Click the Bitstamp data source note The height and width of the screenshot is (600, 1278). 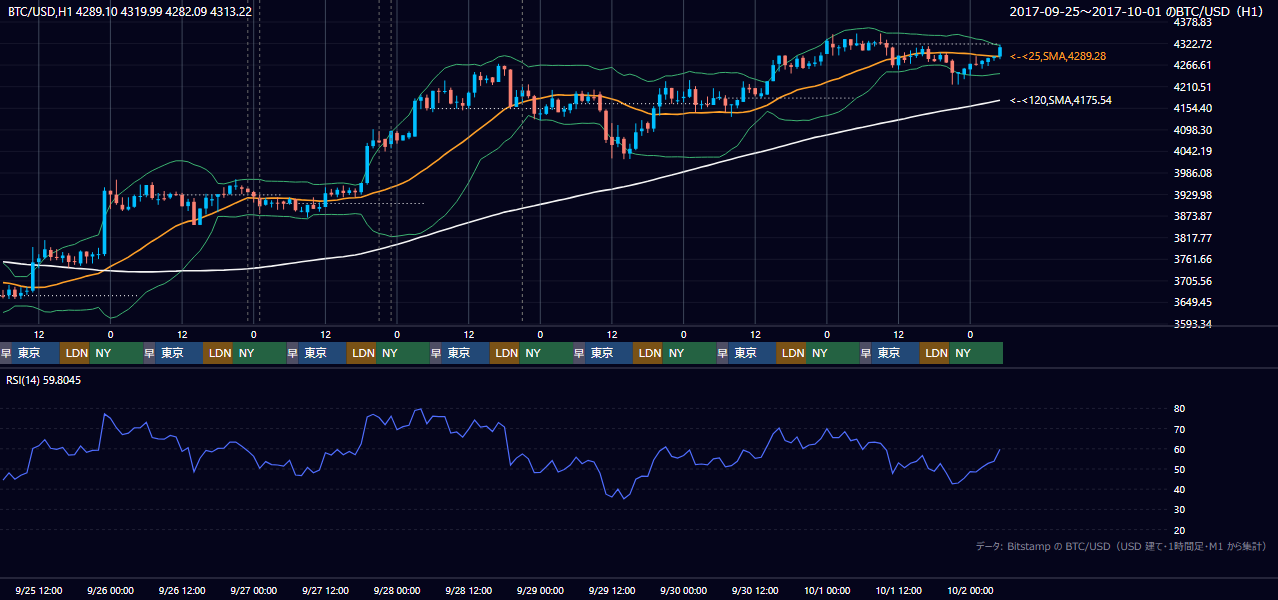click(x=1121, y=546)
